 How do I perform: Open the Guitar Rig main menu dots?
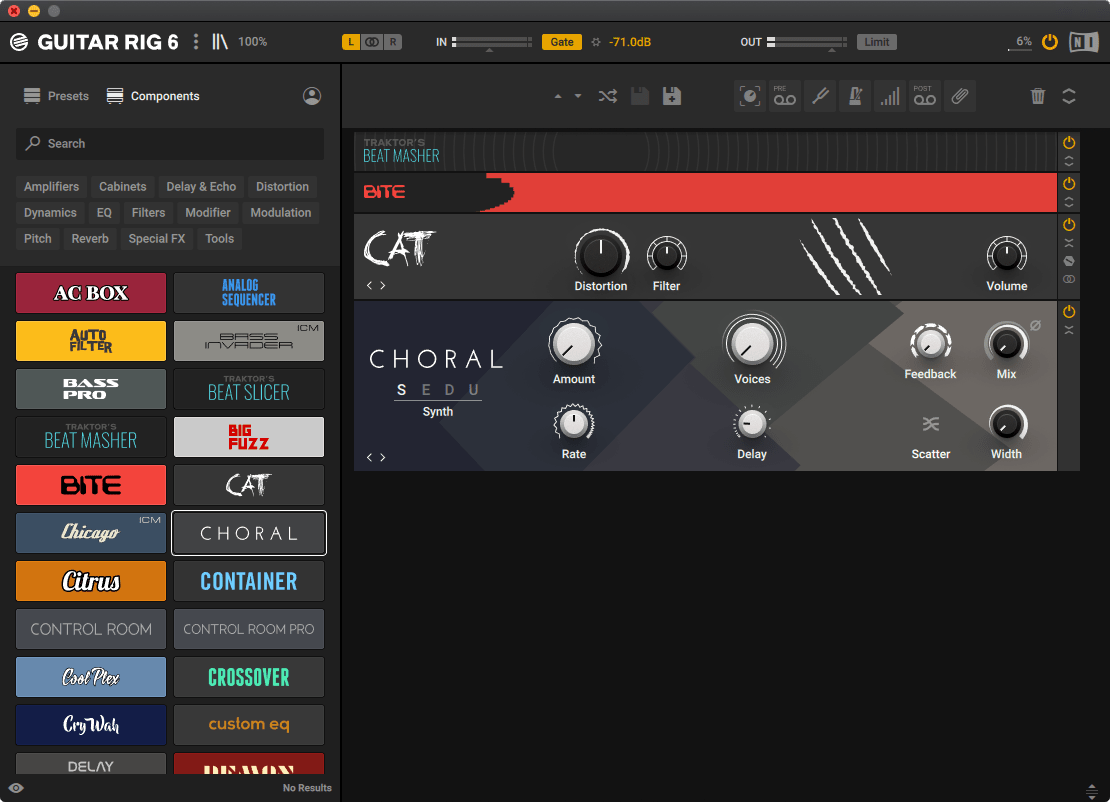(196, 42)
